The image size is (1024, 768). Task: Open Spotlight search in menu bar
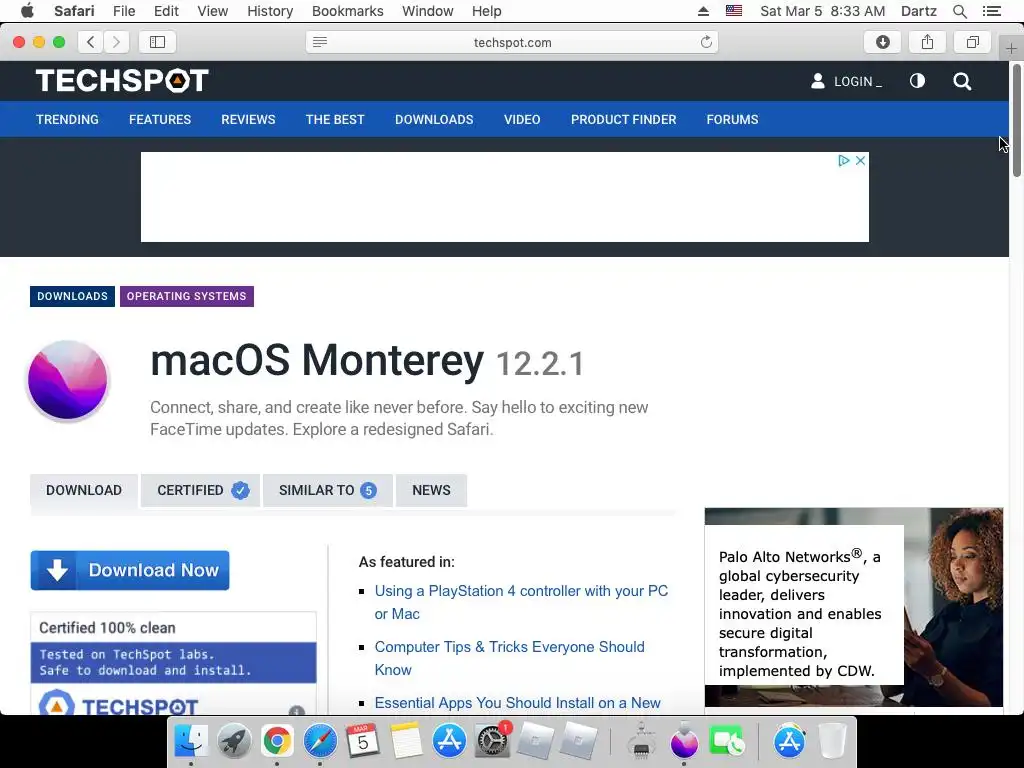pyautogui.click(x=960, y=11)
